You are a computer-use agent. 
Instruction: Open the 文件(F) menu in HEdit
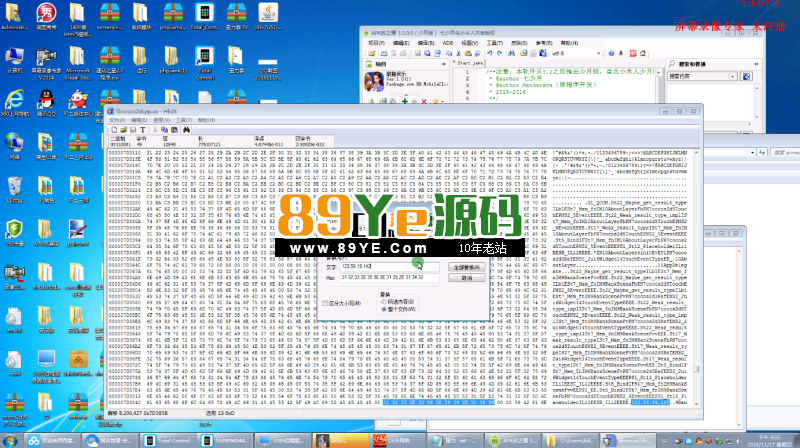click(117, 120)
